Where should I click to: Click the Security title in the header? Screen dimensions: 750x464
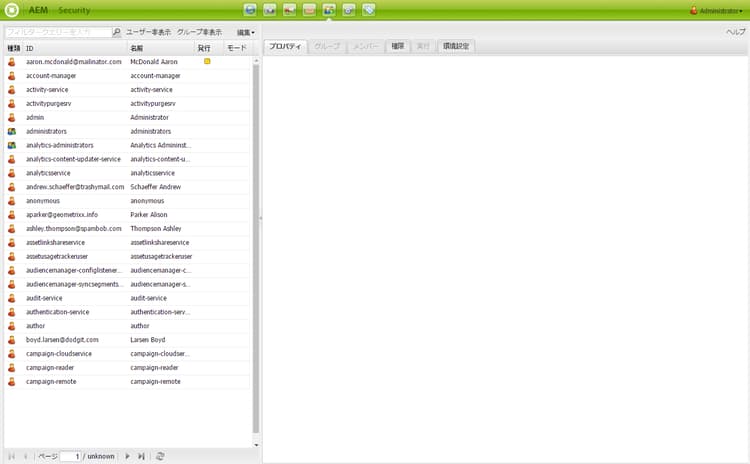point(74,10)
